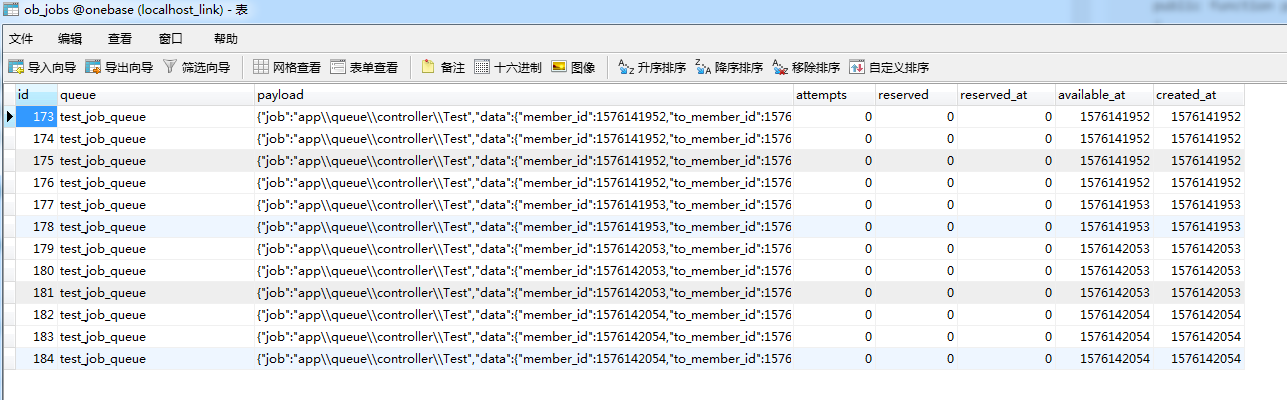Open the 查看 menu
Image resolution: width=1287 pixels, height=400 pixels.
click(120, 39)
